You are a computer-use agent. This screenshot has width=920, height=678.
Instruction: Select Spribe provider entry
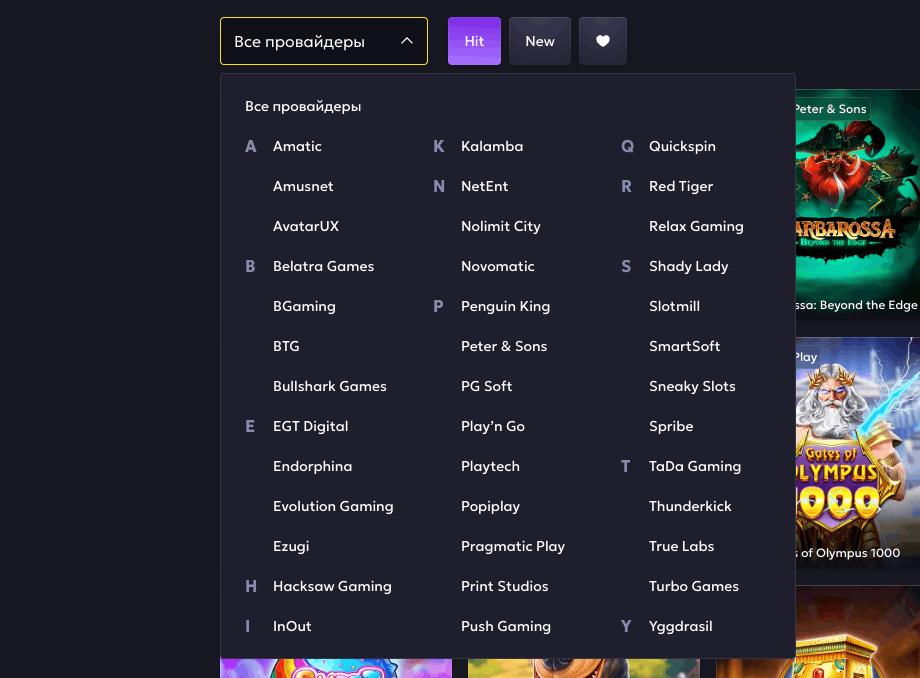pyautogui.click(x=671, y=426)
